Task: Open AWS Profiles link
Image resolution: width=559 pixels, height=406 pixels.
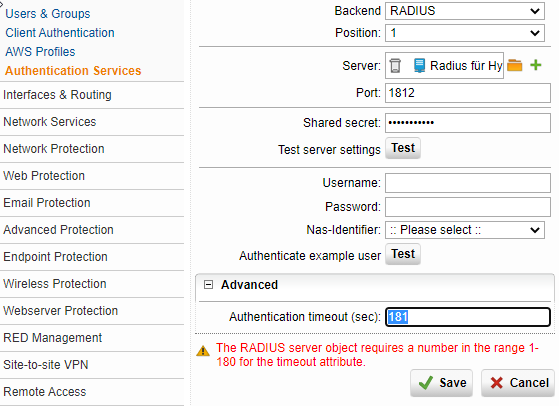Action: [40, 52]
